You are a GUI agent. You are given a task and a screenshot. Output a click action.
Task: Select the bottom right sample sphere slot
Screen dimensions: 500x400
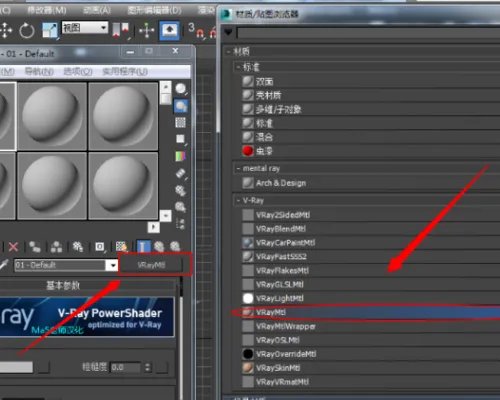pyautogui.click(x=123, y=186)
